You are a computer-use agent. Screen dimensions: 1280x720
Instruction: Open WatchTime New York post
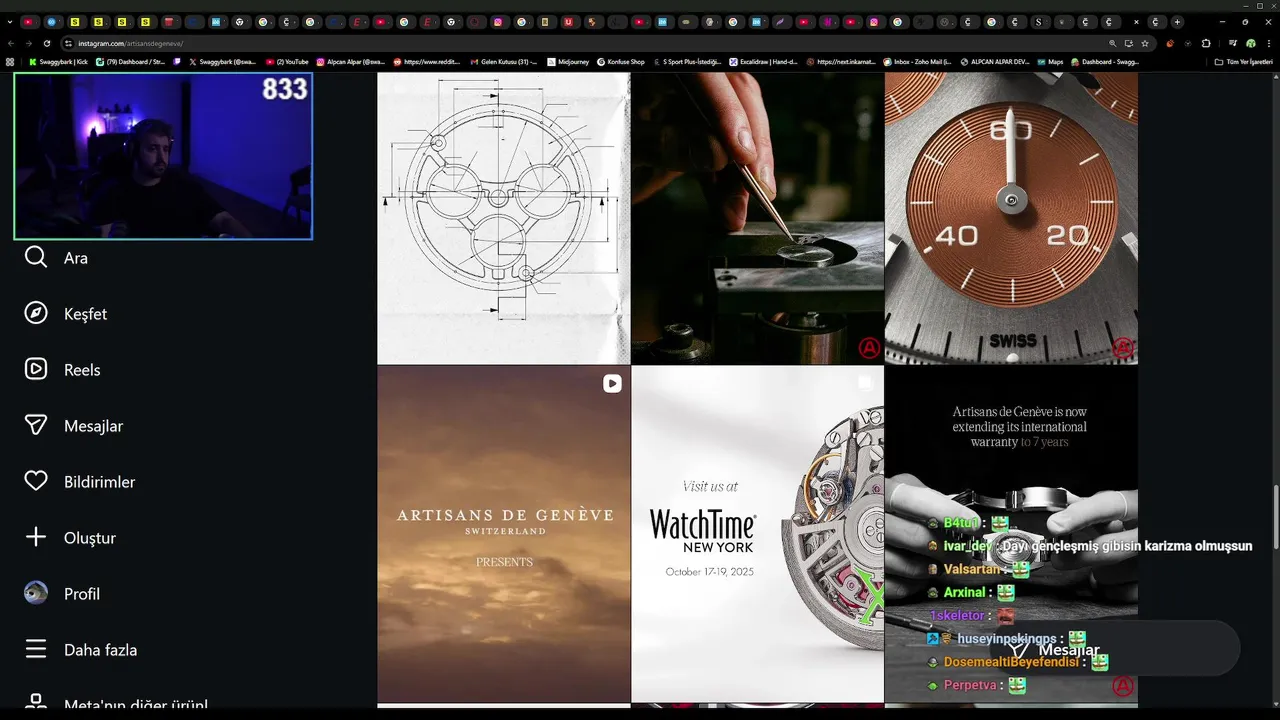757,534
